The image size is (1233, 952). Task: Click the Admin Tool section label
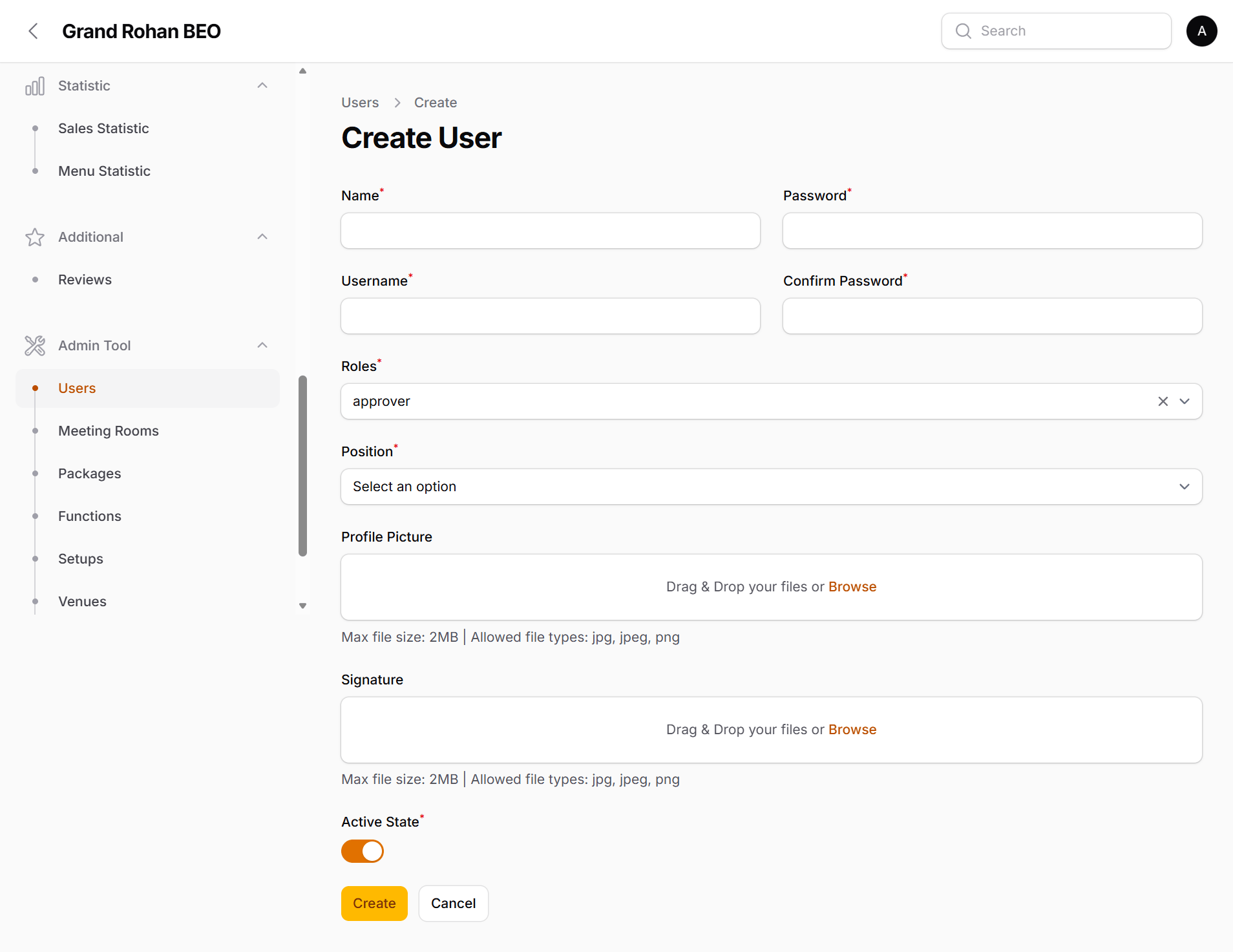point(94,346)
